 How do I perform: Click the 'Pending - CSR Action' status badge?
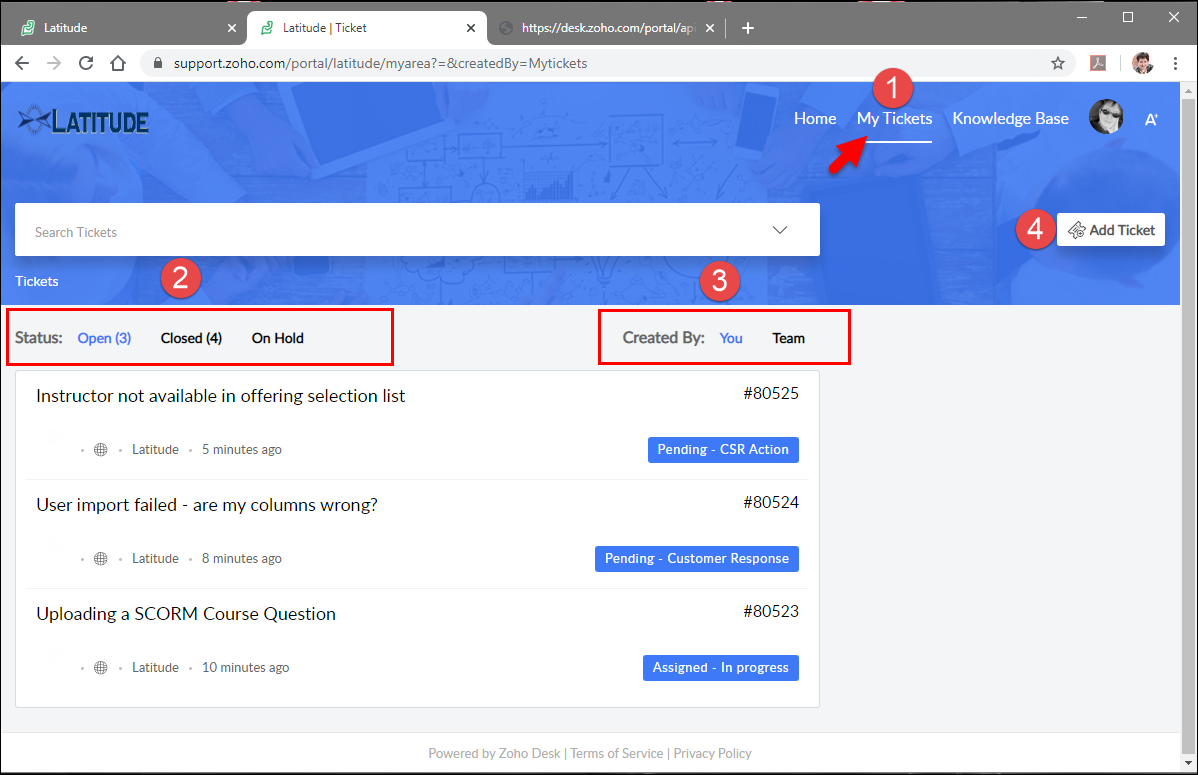723,450
